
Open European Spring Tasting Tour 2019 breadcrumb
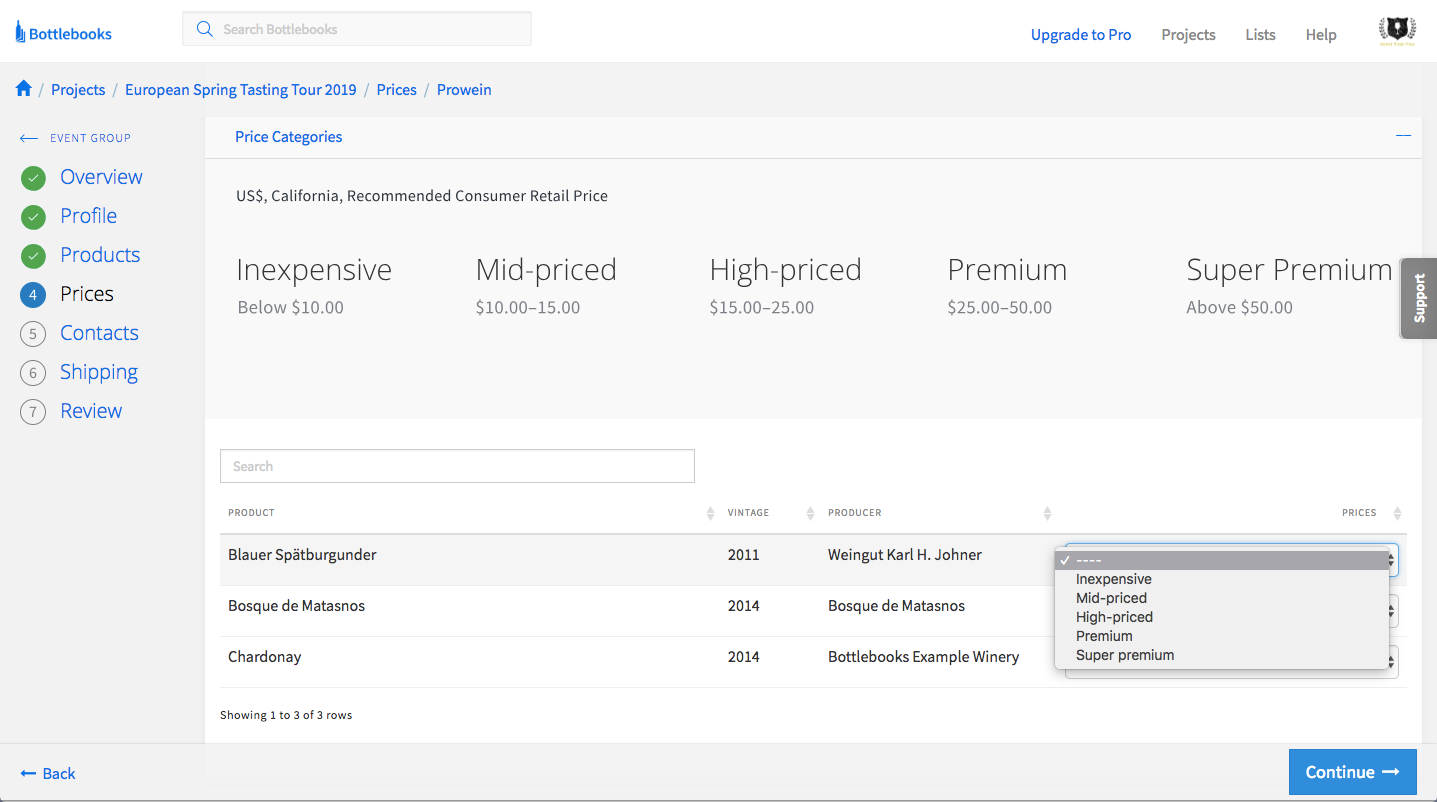click(241, 89)
